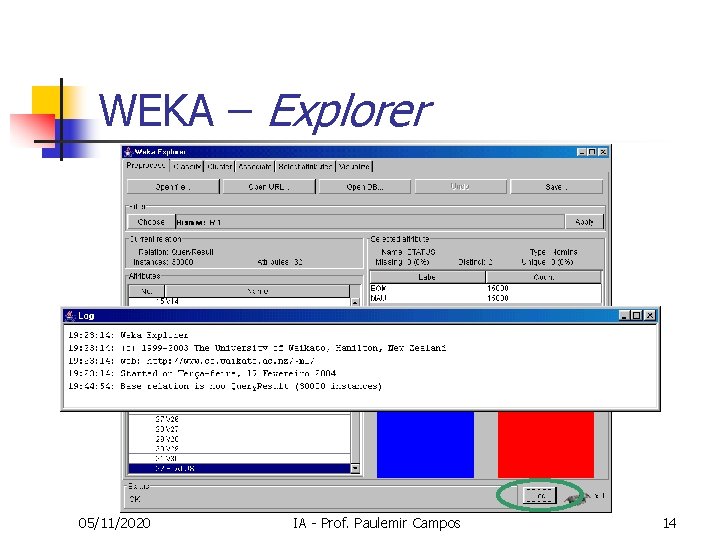Switch to the Associate tab

pos(255,166)
